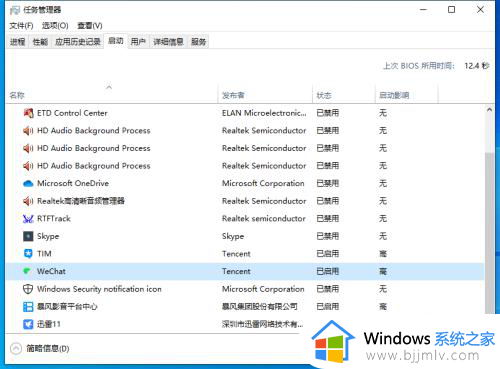Click the Skype app icon
The image size is (500, 369).
tap(28, 236)
